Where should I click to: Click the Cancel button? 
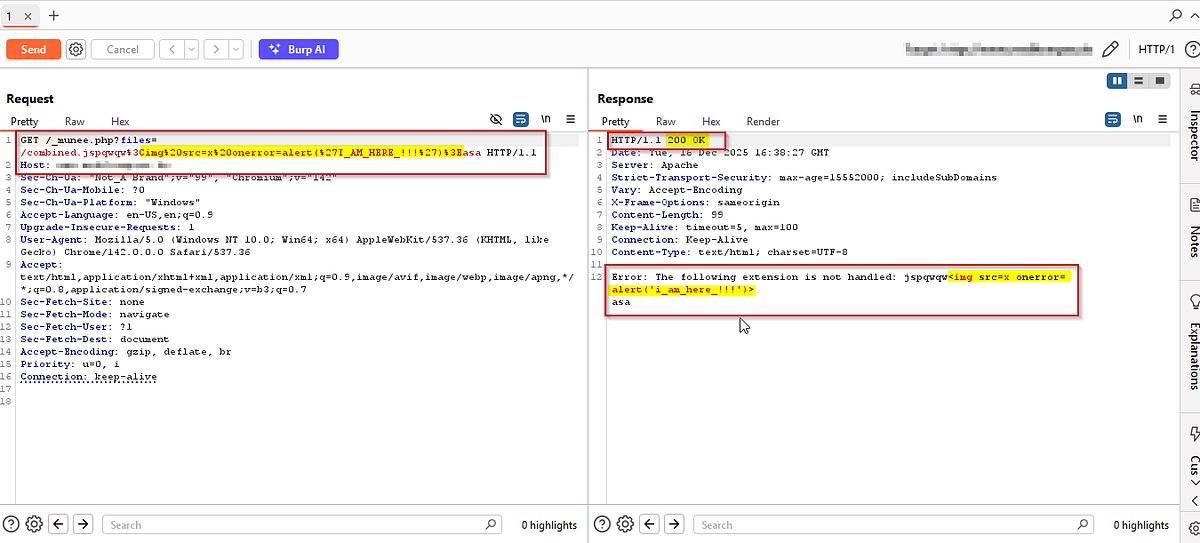pyautogui.click(x=123, y=49)
